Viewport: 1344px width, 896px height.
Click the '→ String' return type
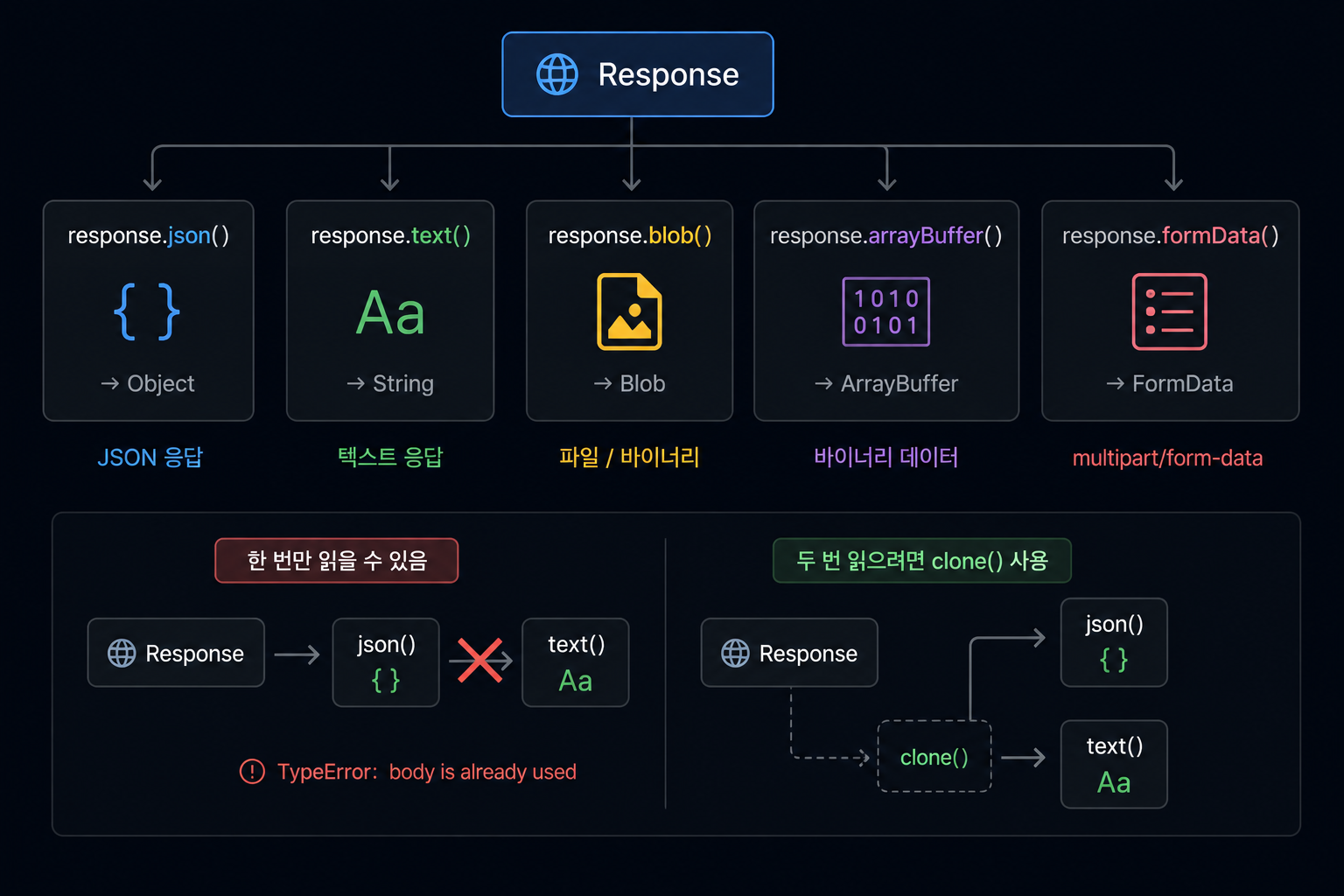(x=390, y=383)
